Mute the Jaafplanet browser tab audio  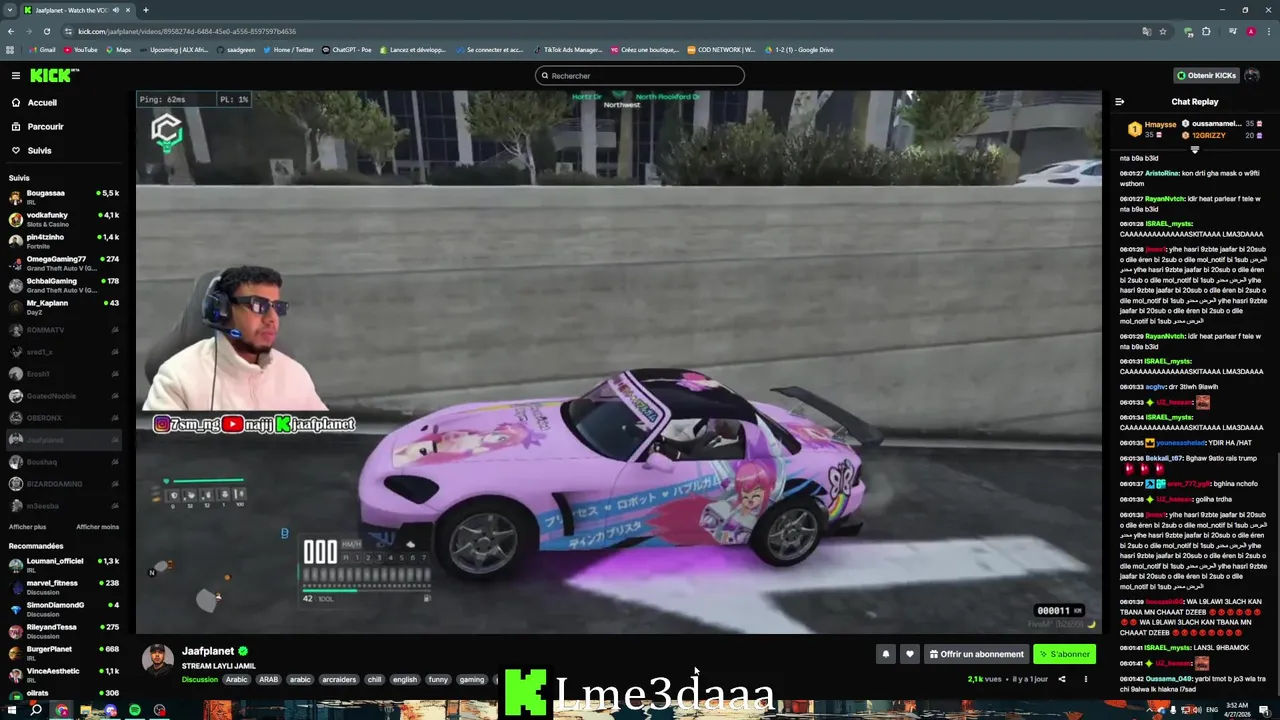point(116,10)
